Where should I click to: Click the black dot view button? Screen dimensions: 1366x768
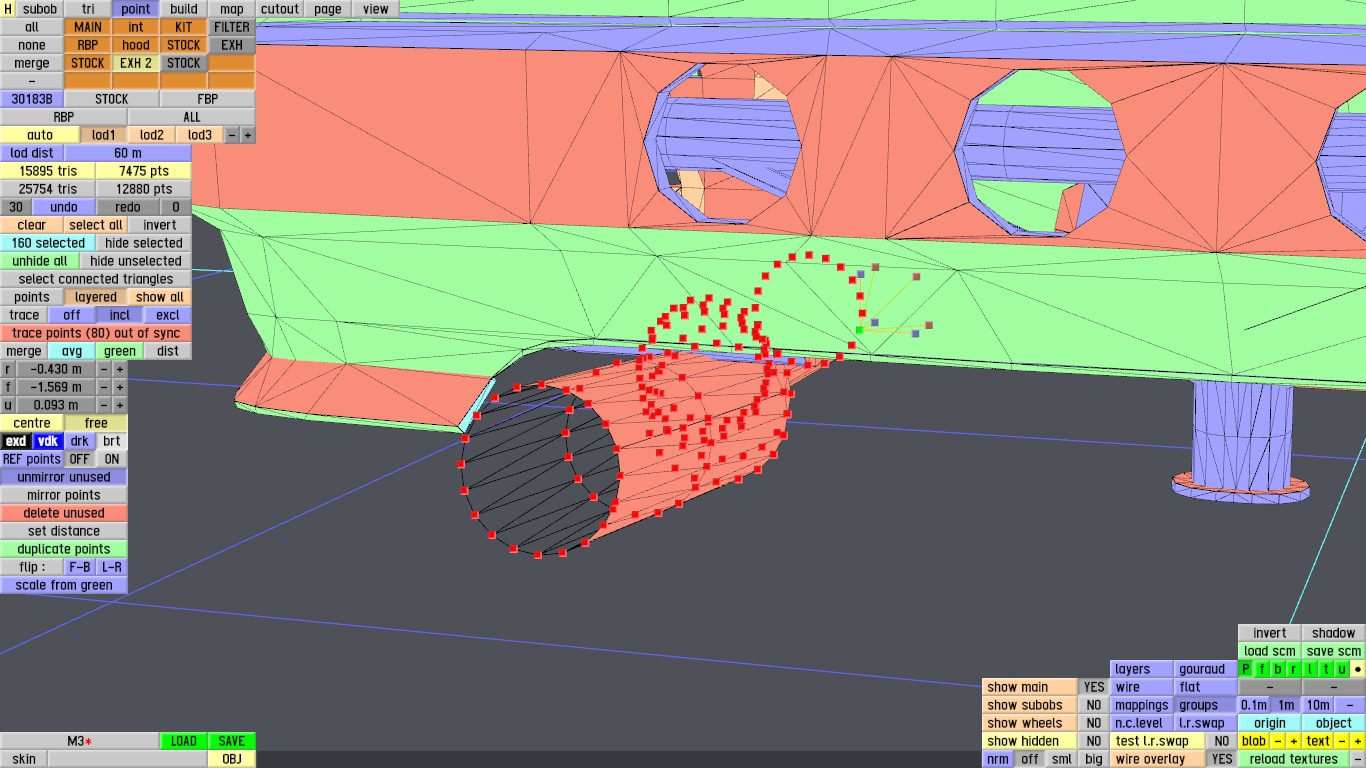(x=1357, y=669)
